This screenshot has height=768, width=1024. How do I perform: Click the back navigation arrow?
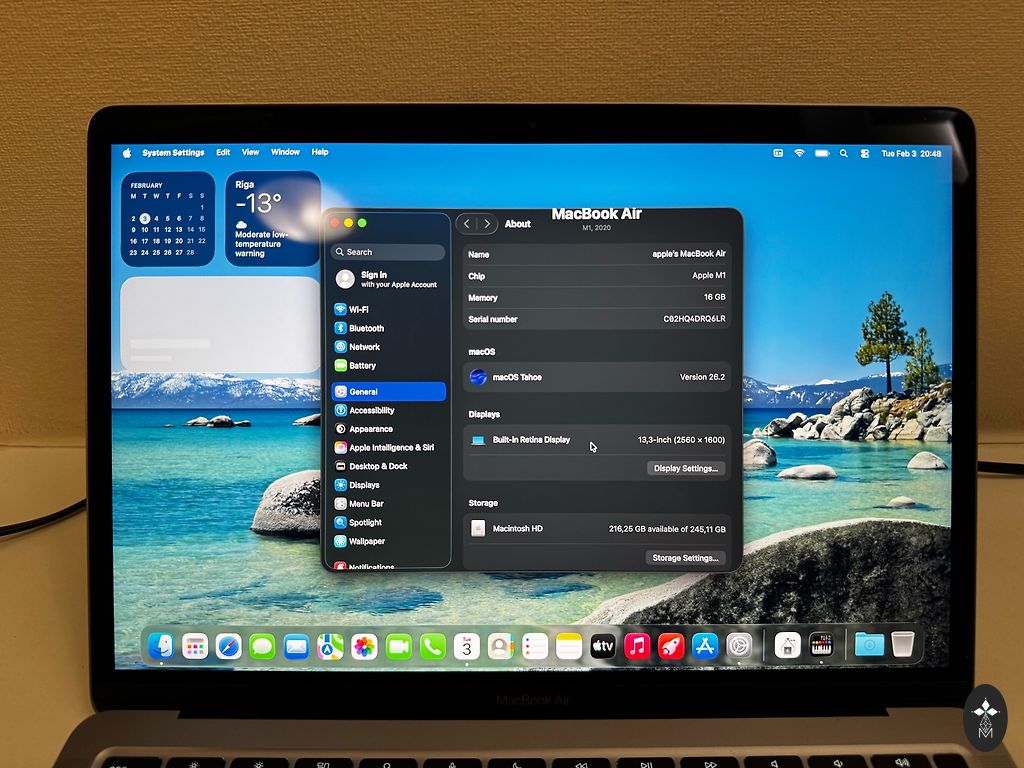click(467, 224)
